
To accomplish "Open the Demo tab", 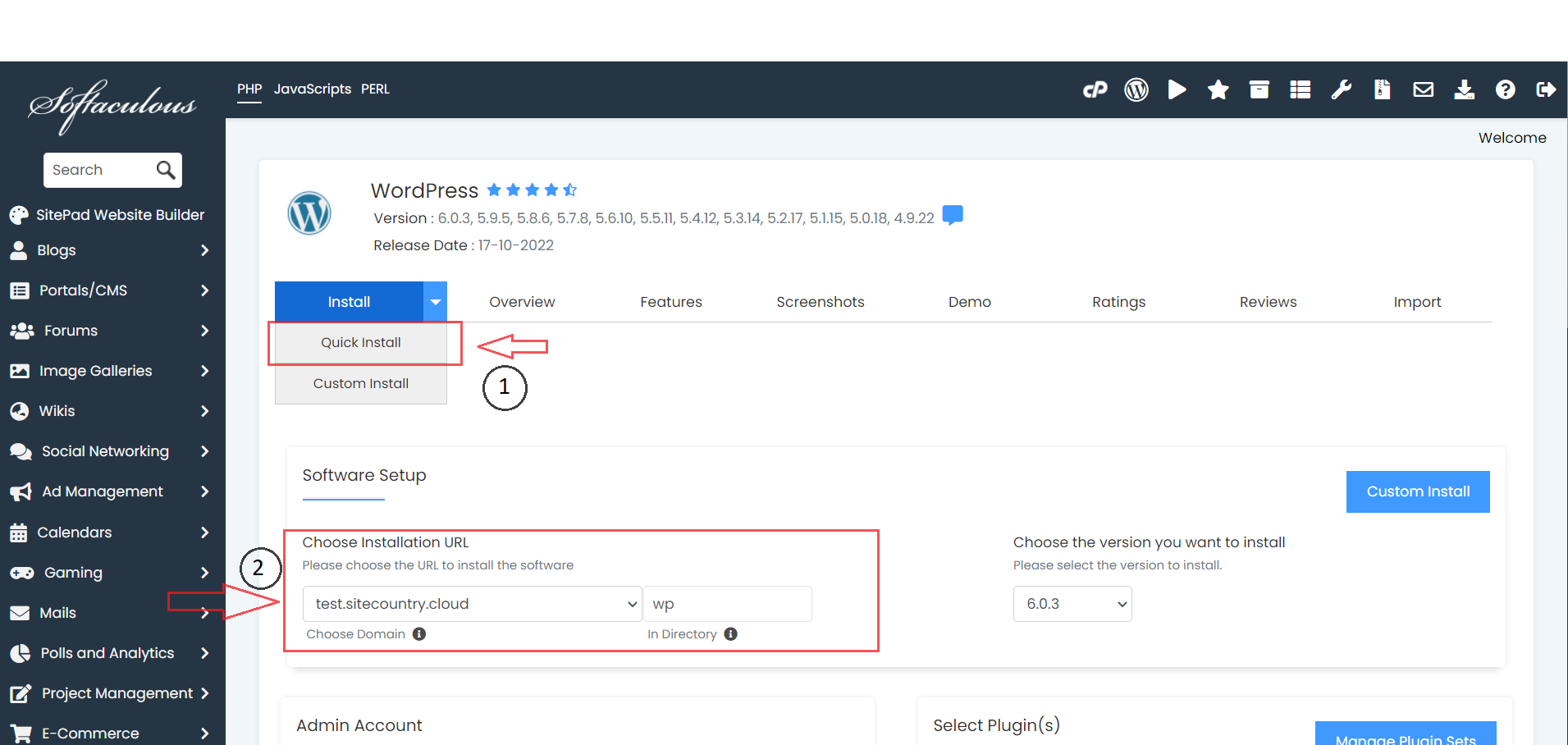I will point(970,302).
